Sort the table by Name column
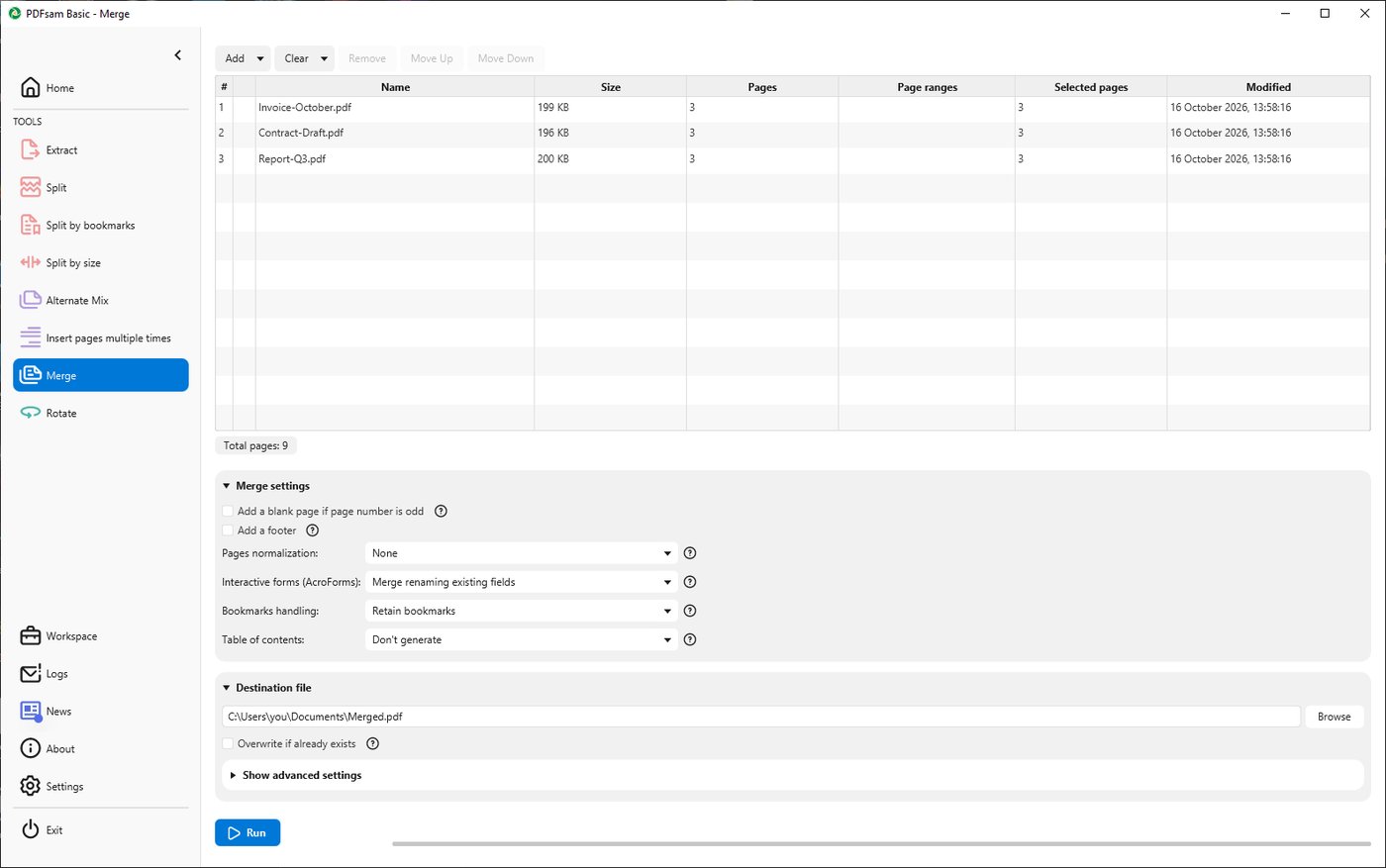The image size is (1386, 868). [x=395, y=87]
